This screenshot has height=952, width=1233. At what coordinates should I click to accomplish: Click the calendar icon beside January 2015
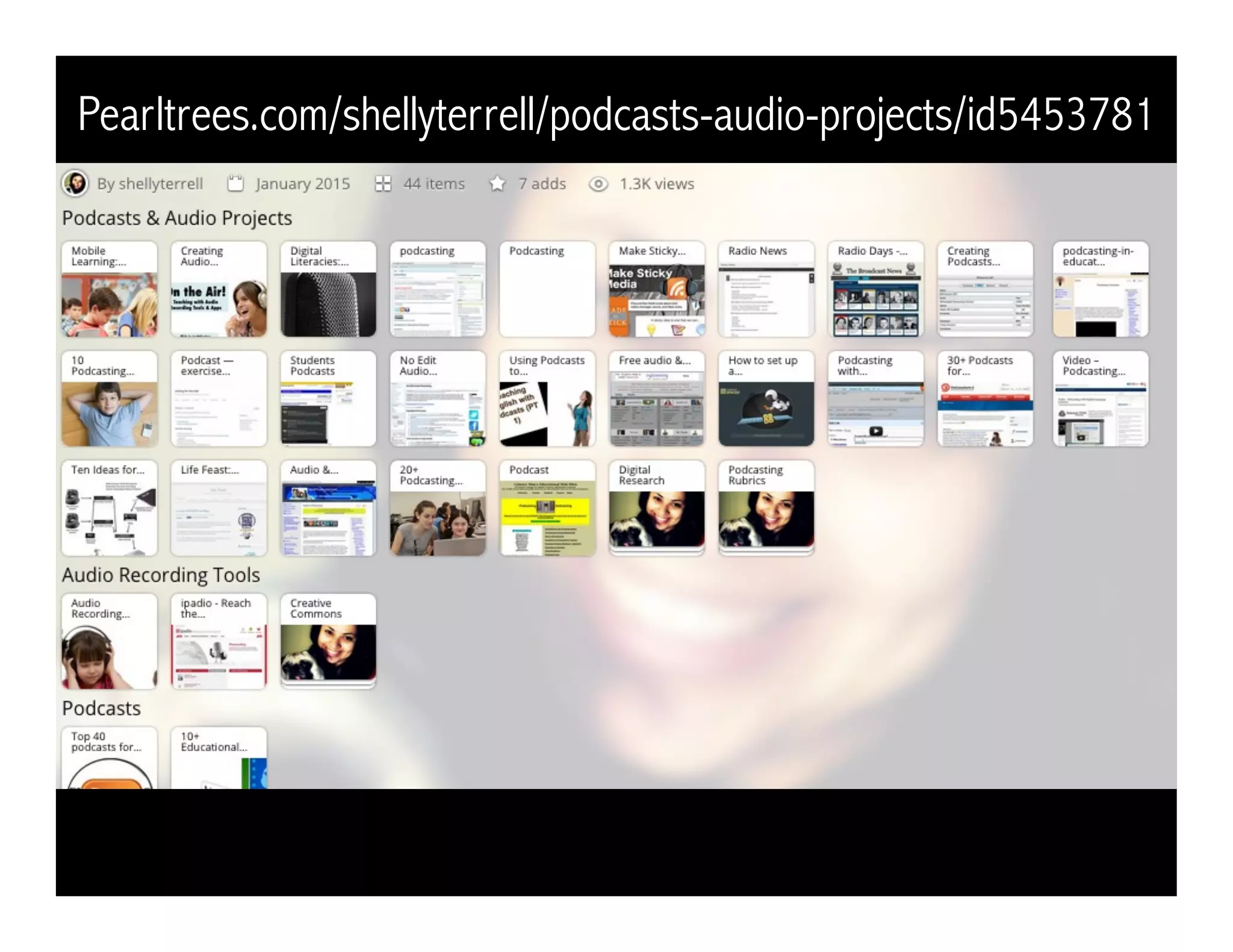pyautogui.click(x=235, y=184)
